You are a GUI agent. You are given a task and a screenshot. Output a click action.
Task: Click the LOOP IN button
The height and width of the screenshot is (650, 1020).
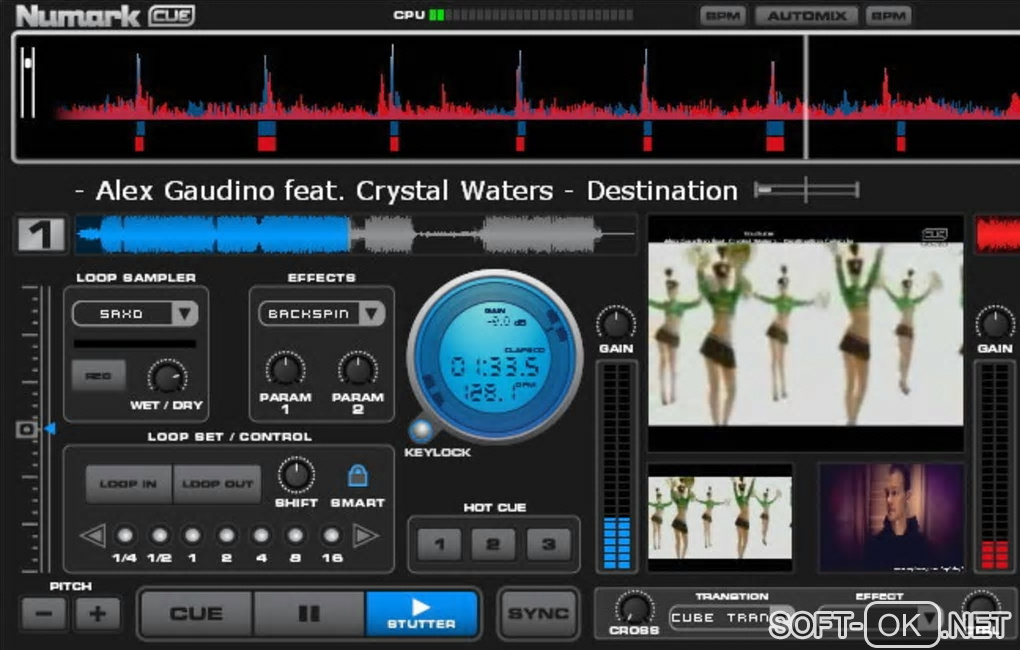(129, 483)
